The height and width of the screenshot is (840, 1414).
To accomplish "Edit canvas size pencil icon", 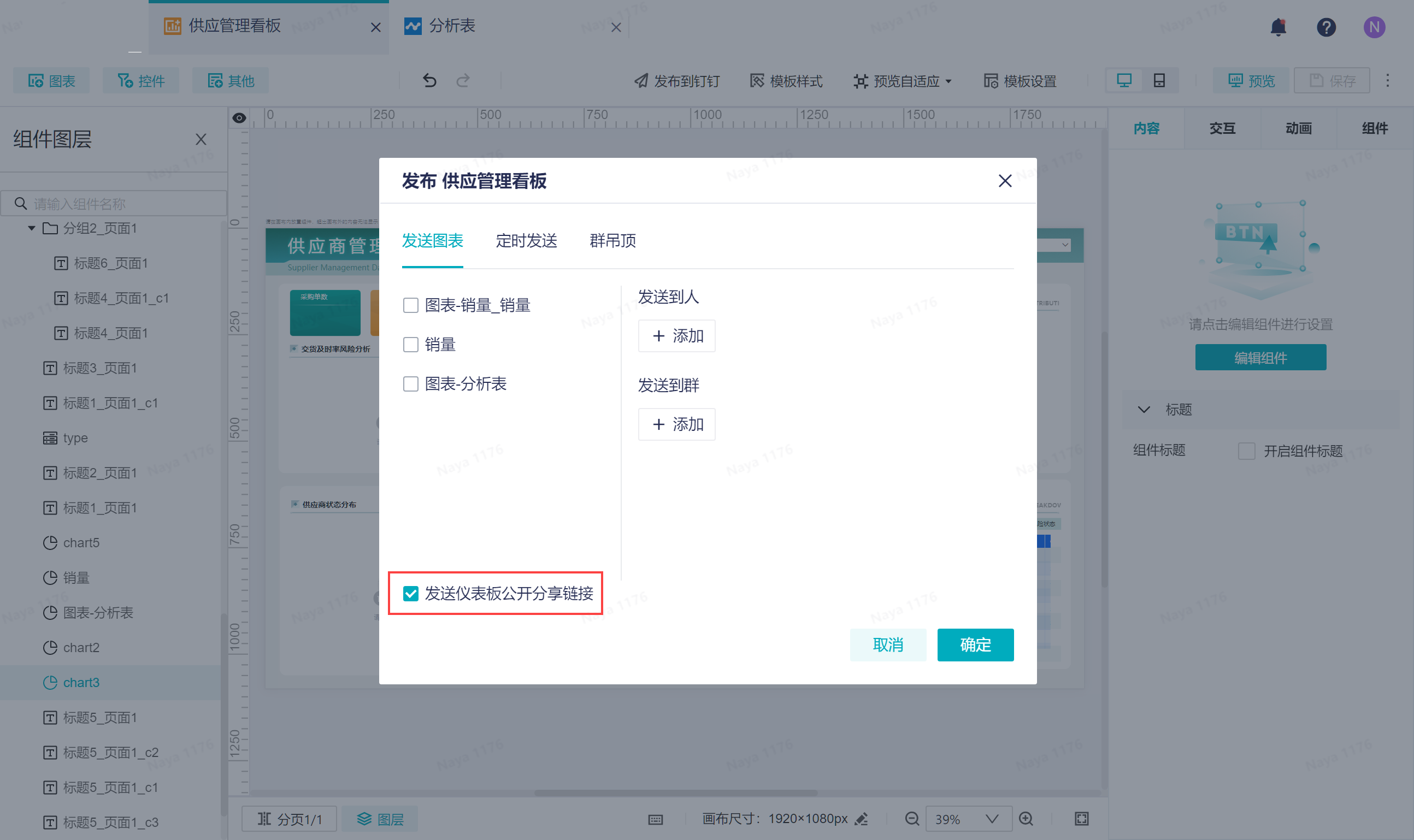I will pyautogui.click(x=861, y=819).
